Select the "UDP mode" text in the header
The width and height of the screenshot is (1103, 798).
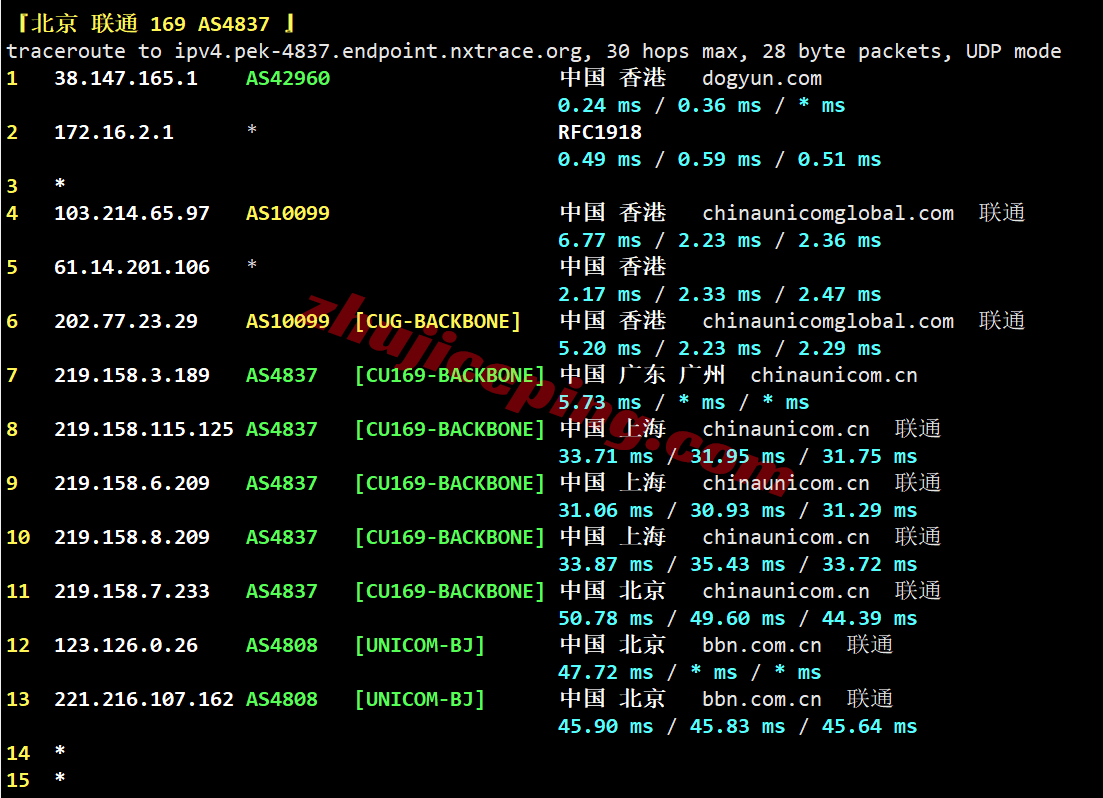pyautogui.click(x=1013, y=51)
